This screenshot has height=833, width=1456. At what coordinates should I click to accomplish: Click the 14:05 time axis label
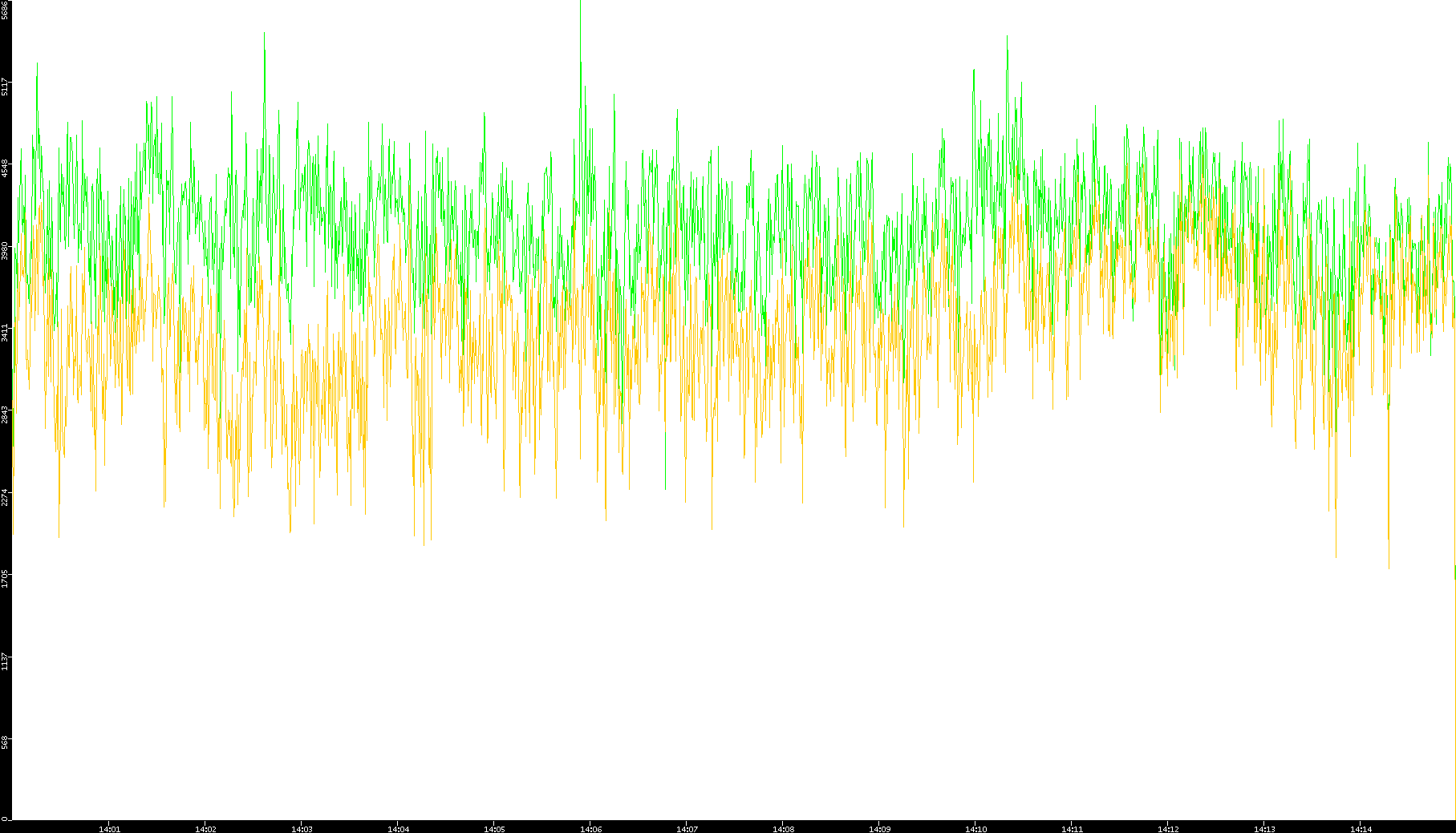click(494, 828)
